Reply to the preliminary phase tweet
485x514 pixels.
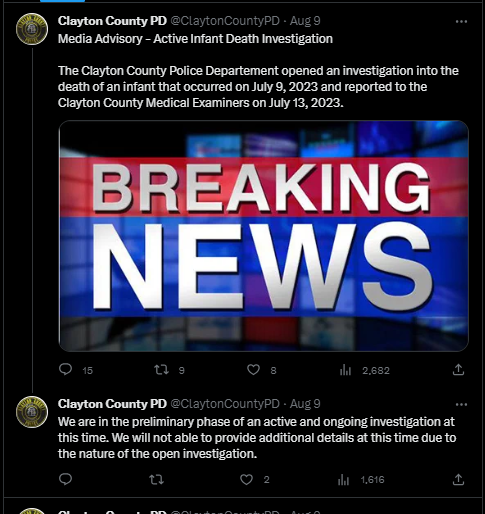(x=65, y=479)
